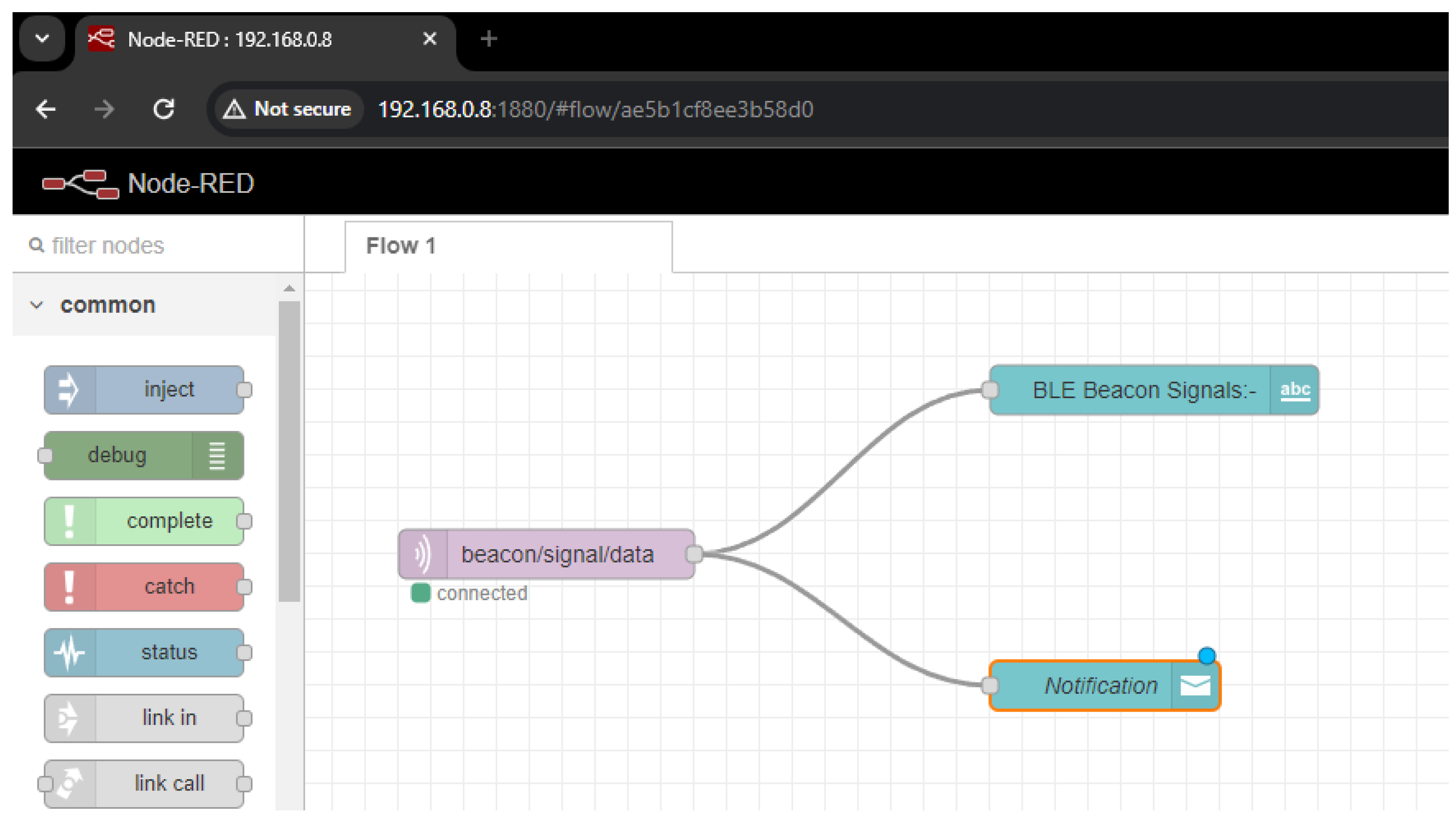The image size is (1456, 825).
Task: Collapse the common palette category
Action: click(x=37, y=305)
